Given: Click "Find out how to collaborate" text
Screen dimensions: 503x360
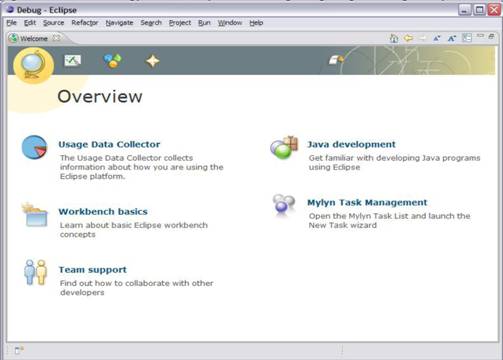Looking at the screenshot, I should [137, 288].
